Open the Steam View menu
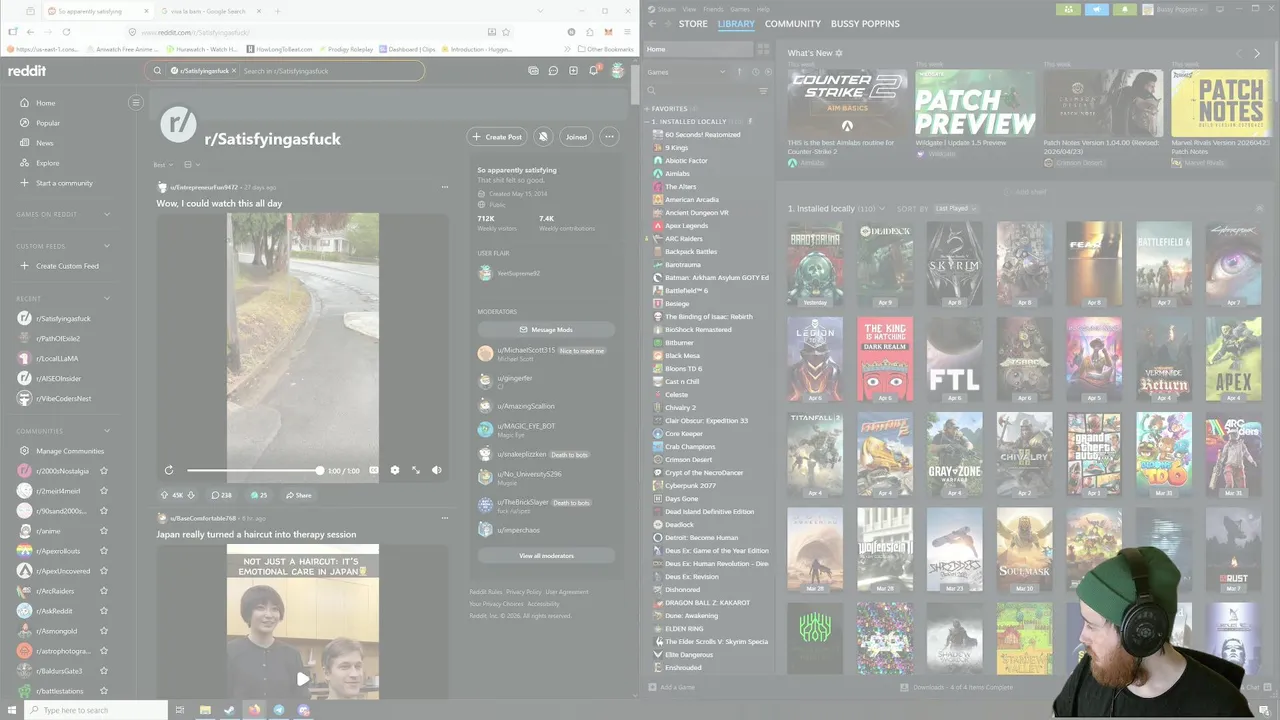 (x=689, y=9)
